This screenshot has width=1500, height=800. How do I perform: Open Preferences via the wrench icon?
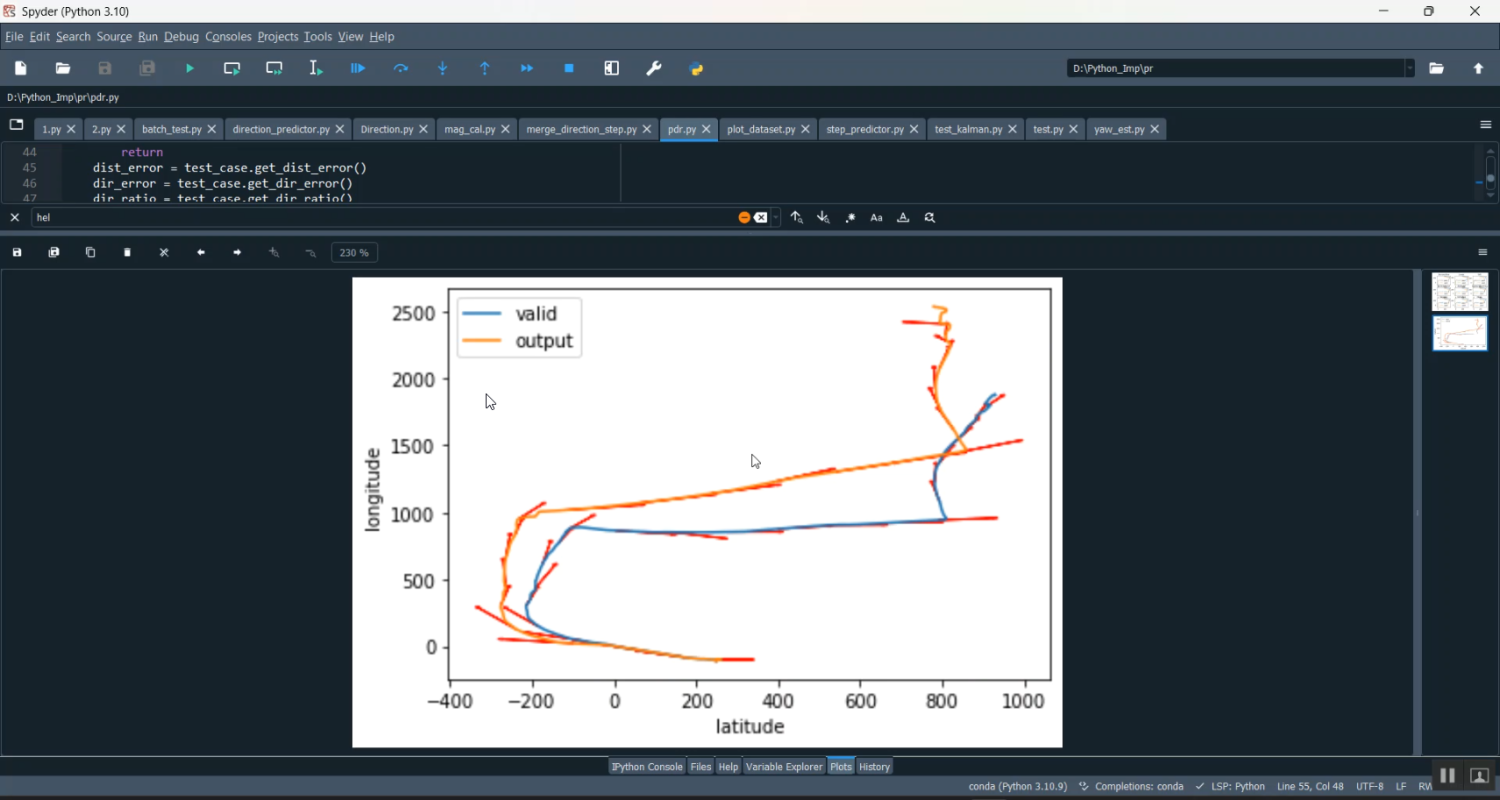(654, 68)
